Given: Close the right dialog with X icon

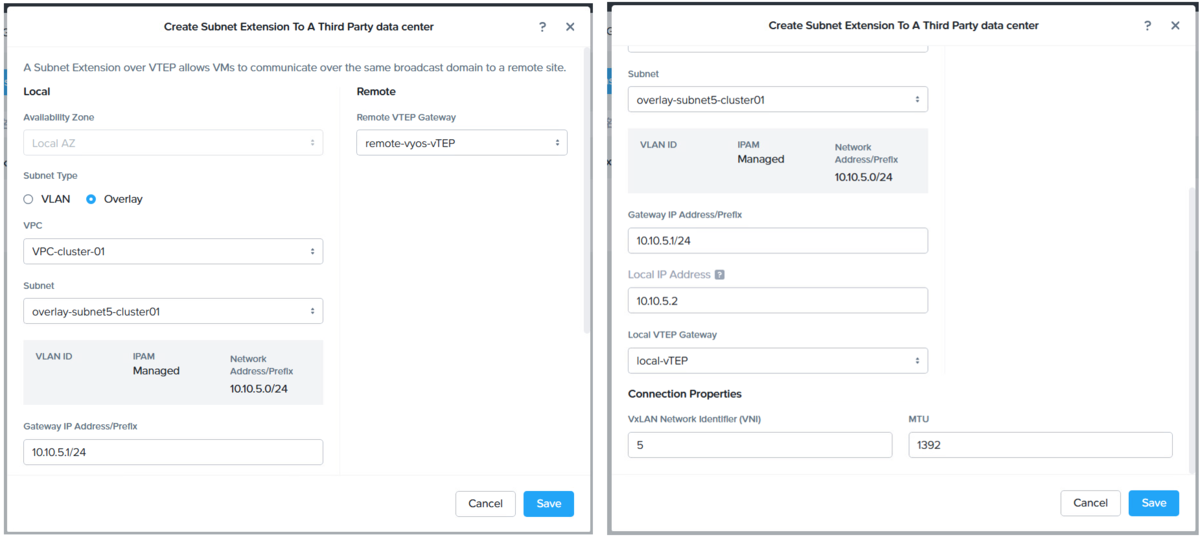Looking at the screenshot, I should [x=1175, y=26].
